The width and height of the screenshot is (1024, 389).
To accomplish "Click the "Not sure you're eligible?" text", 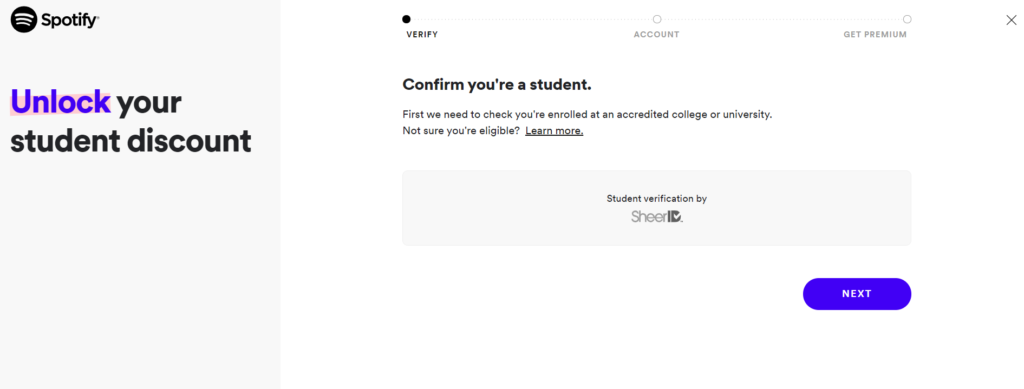I will 461,131.
